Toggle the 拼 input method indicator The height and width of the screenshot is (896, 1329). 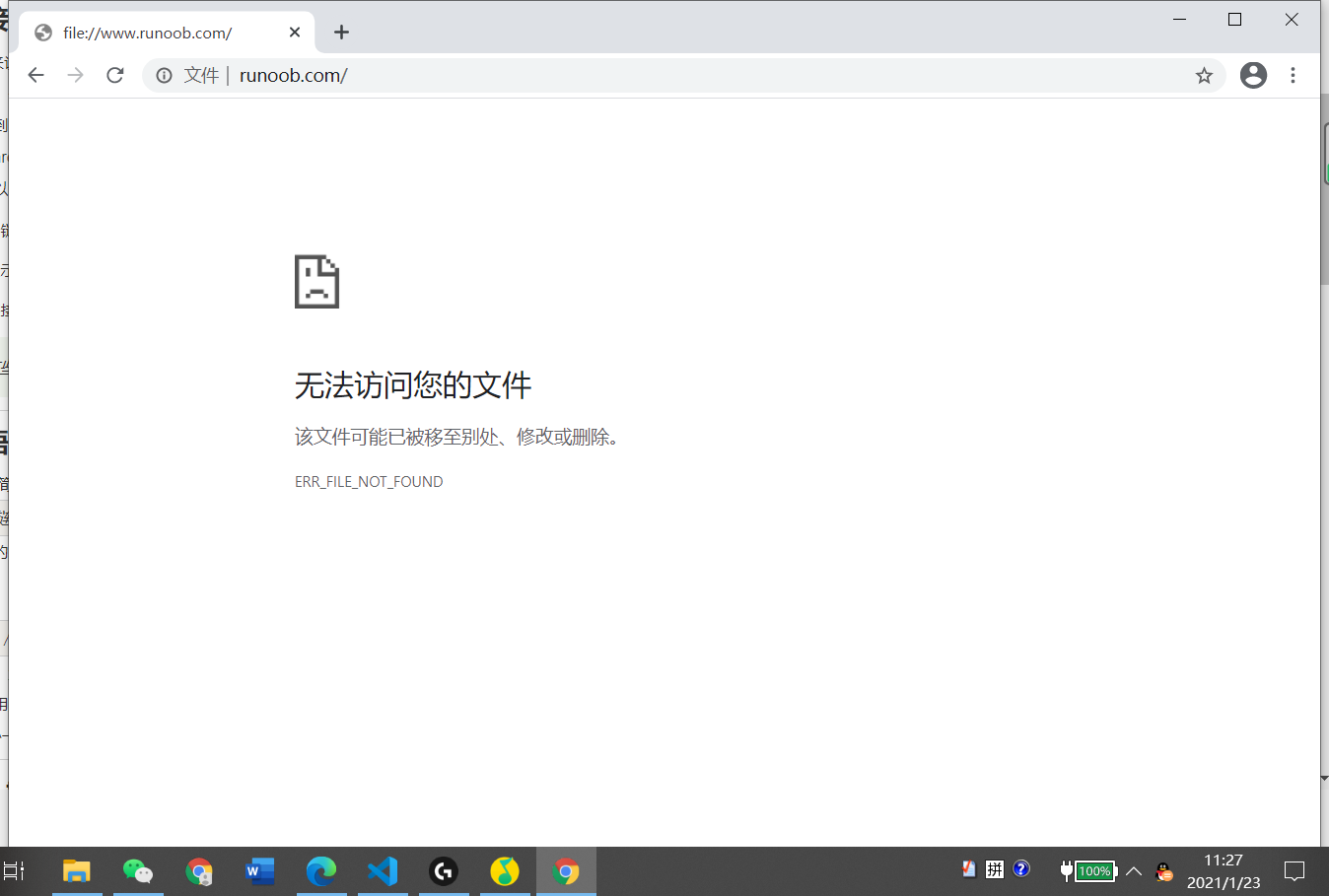pyautogui.click(x=995, y=868)
